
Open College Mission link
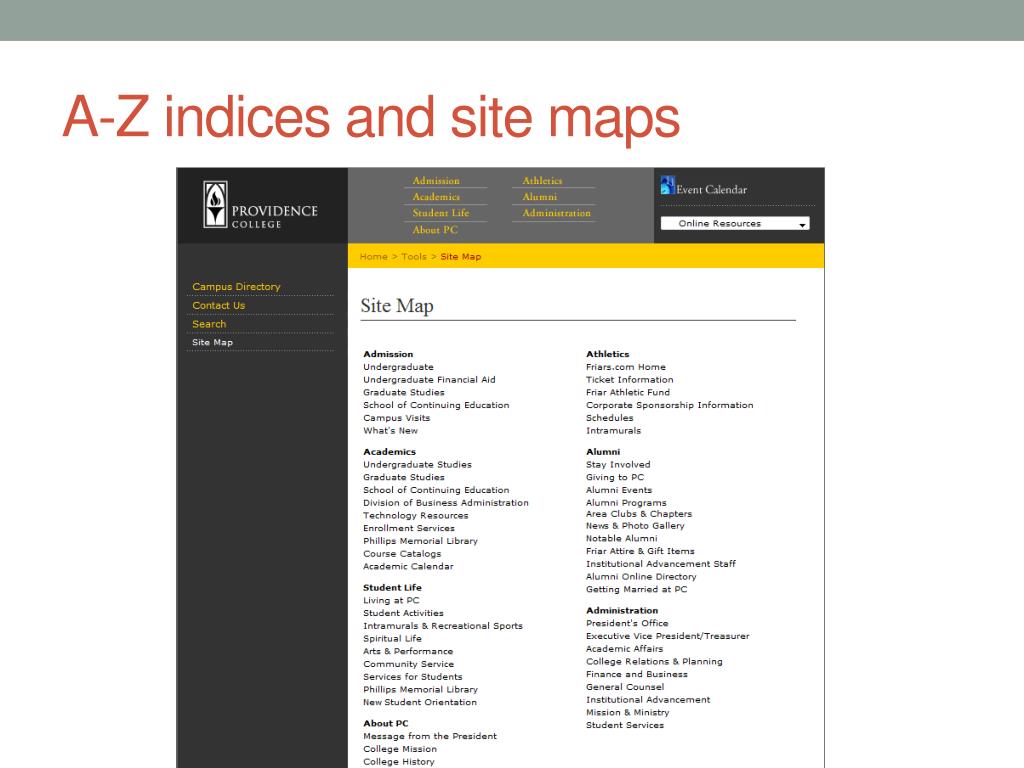(400, 749)
